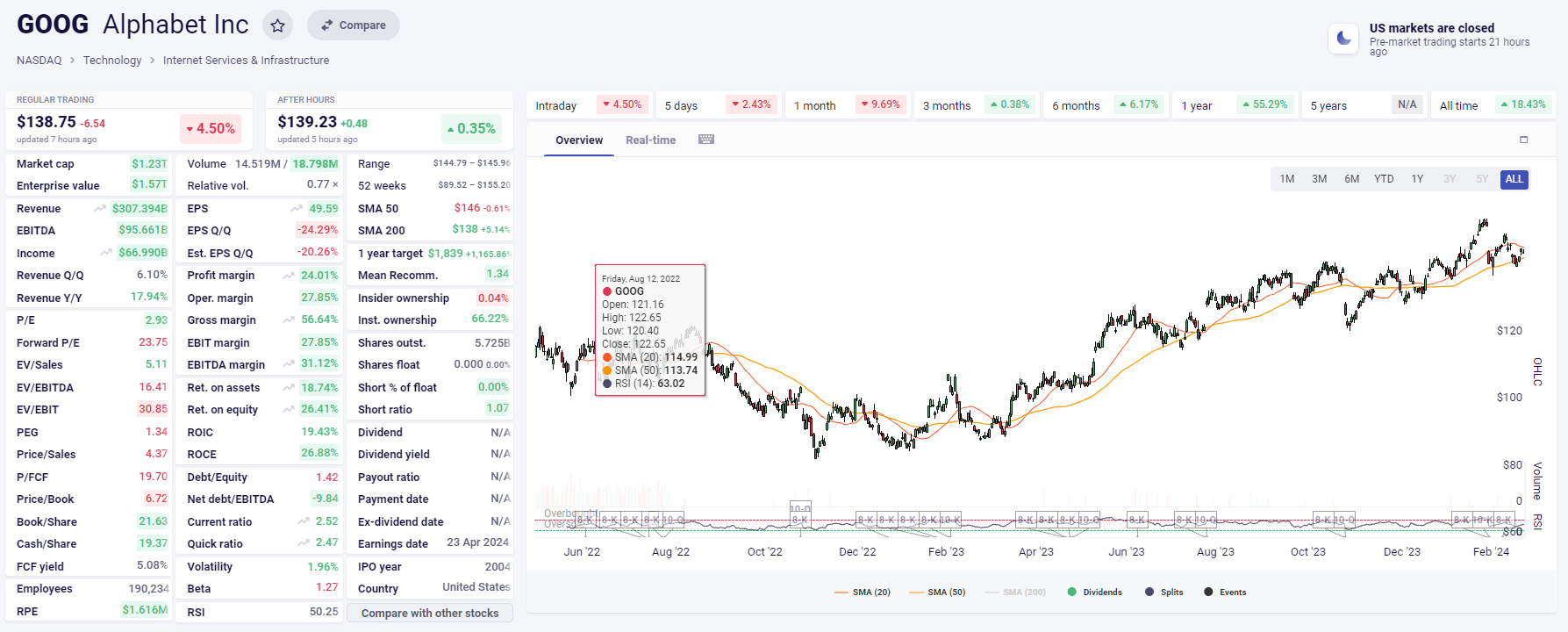
Task: Click the Market cap $1.23T value
Action: pyautogui.click(x=149, y=164)
